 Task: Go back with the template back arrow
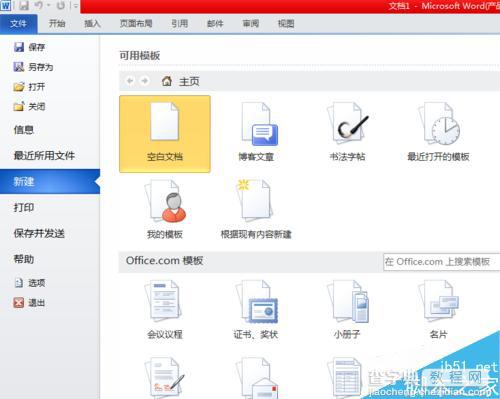coord(130,81)
